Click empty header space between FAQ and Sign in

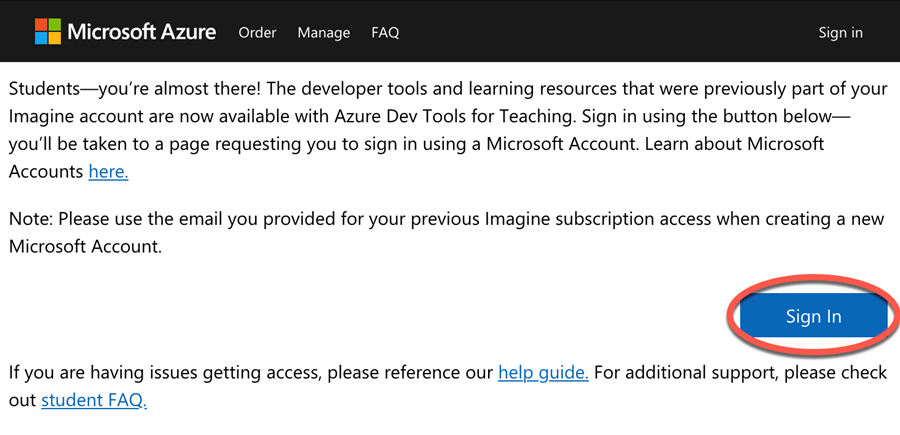tap(608, 32)
